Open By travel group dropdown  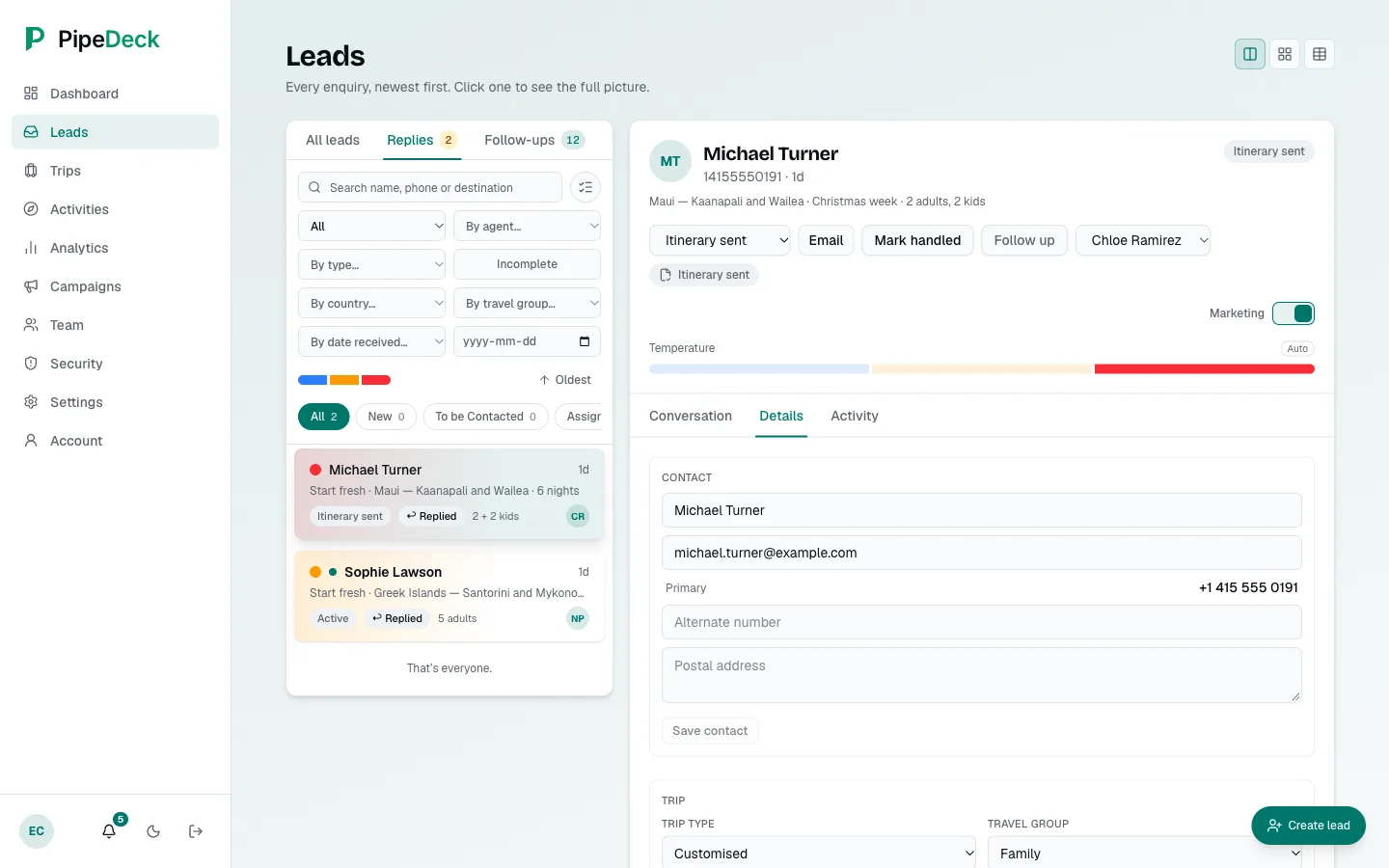527,303
